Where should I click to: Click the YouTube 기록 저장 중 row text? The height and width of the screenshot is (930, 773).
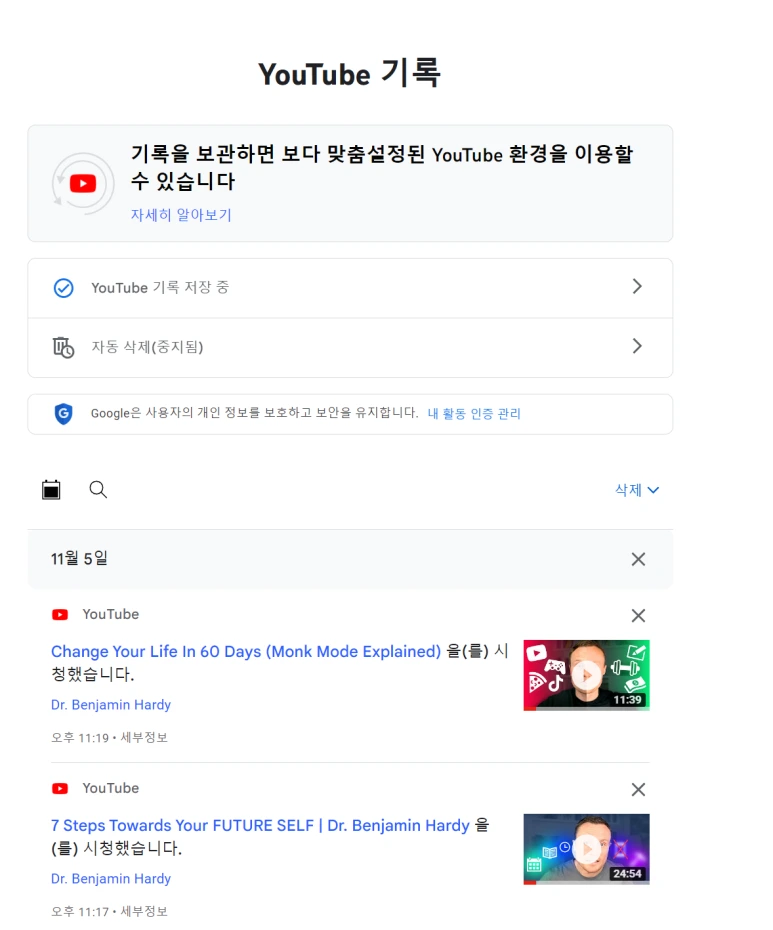point(160,288)
